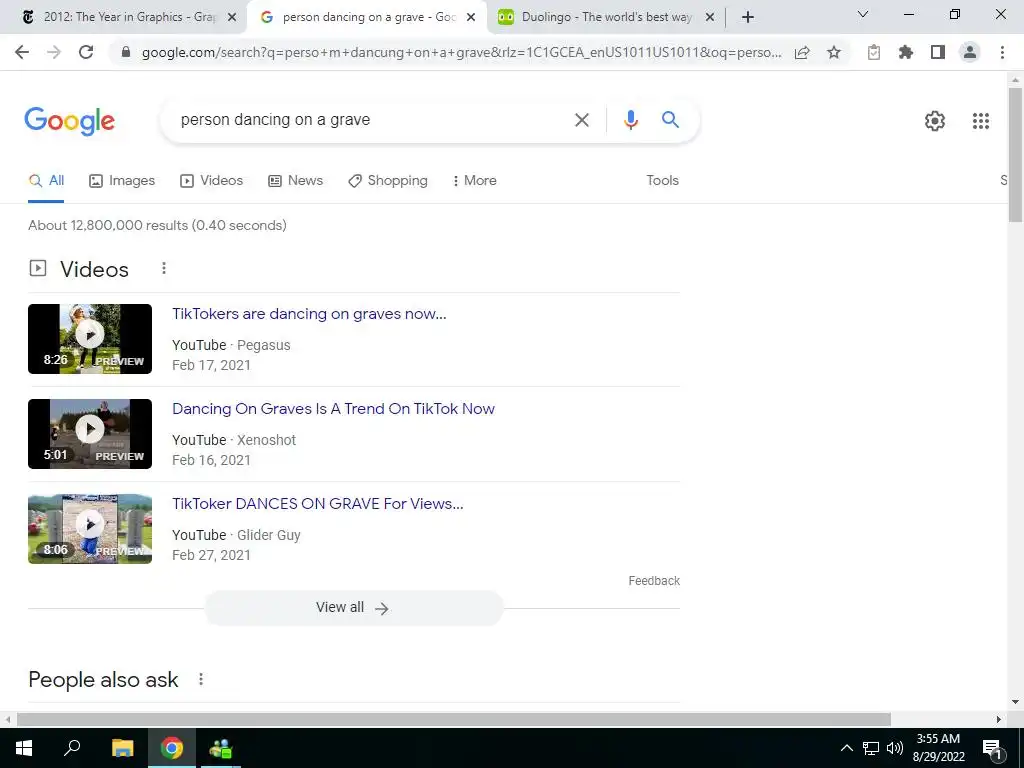Go to Google homepage via logo
This screenshot has height=768, width=1024.
[x=69, y=121]
